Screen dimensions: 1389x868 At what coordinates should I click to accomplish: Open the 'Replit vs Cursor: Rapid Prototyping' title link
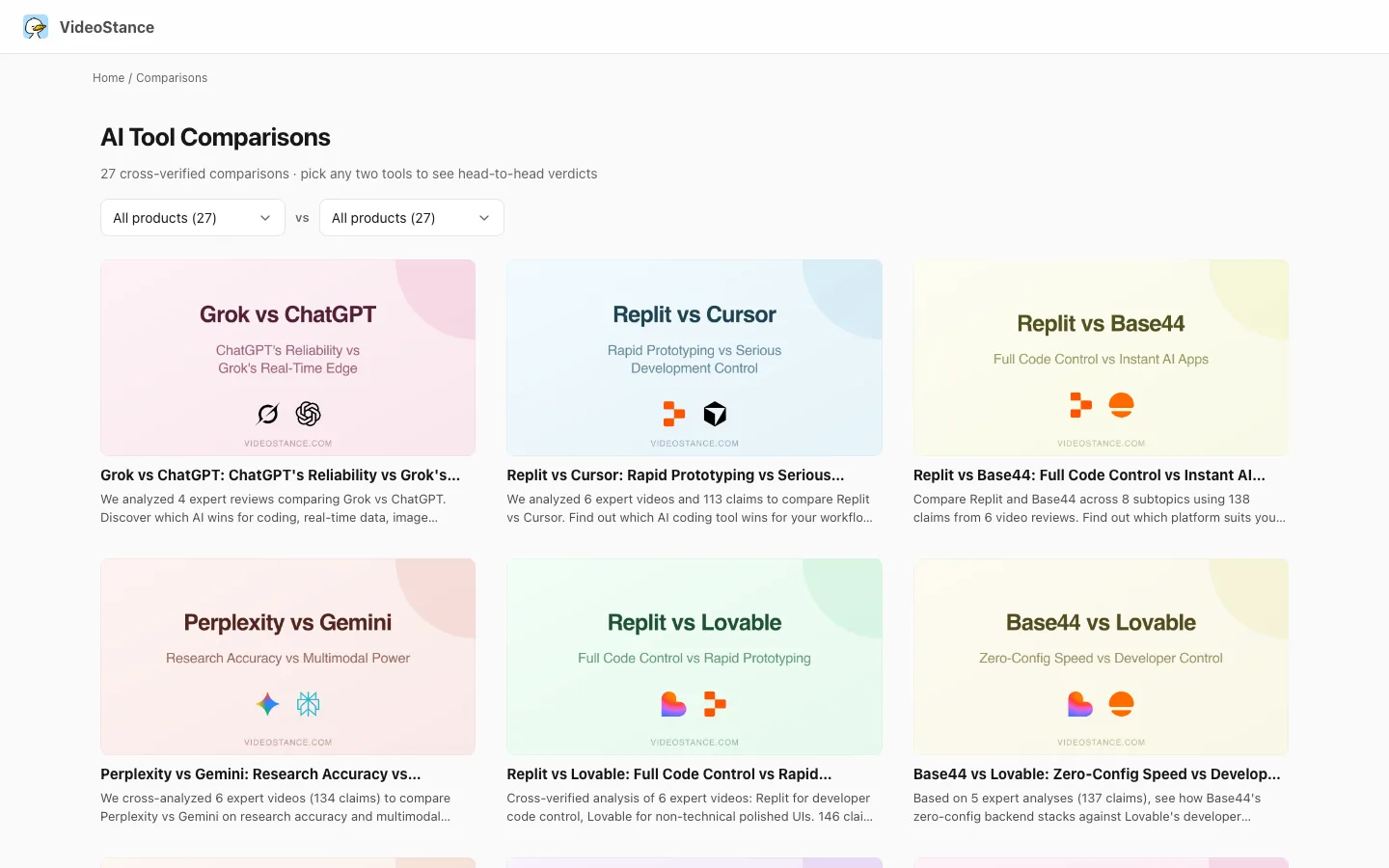click(675, 475)
